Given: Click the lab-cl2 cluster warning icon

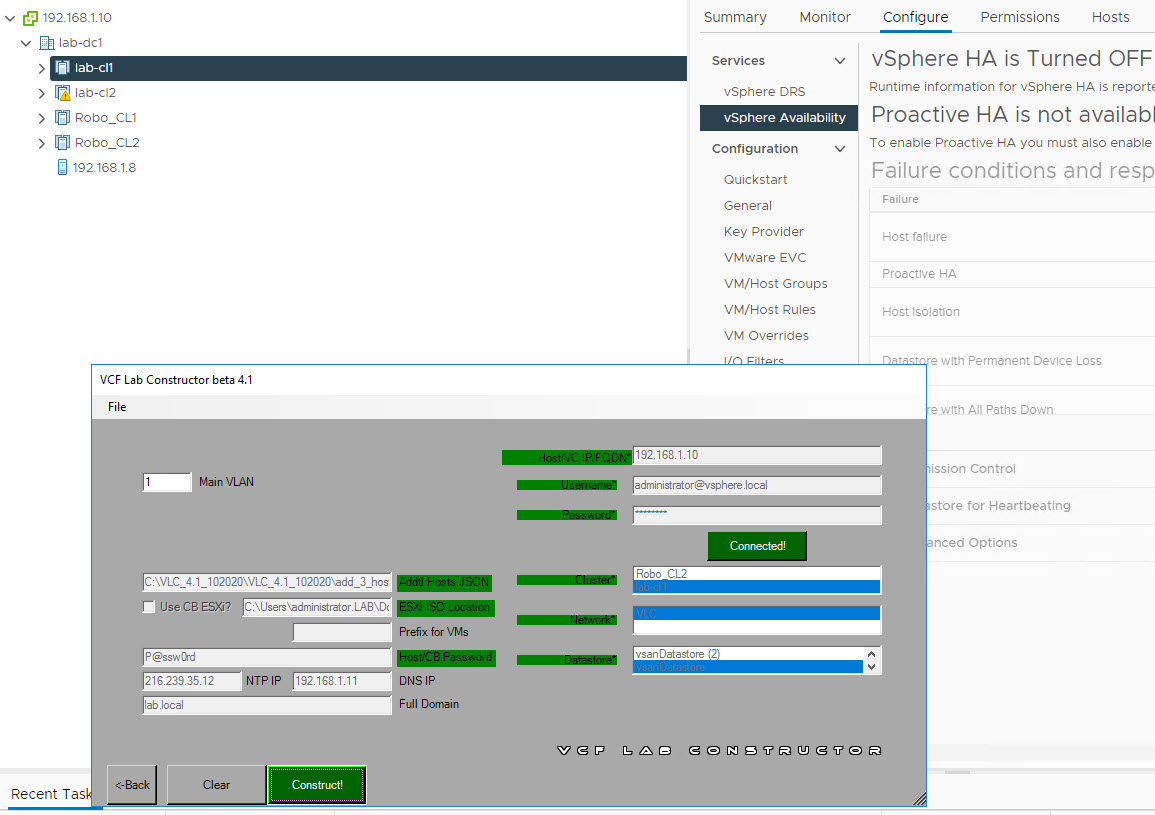Looking at the screenshot, I should 62,93.
